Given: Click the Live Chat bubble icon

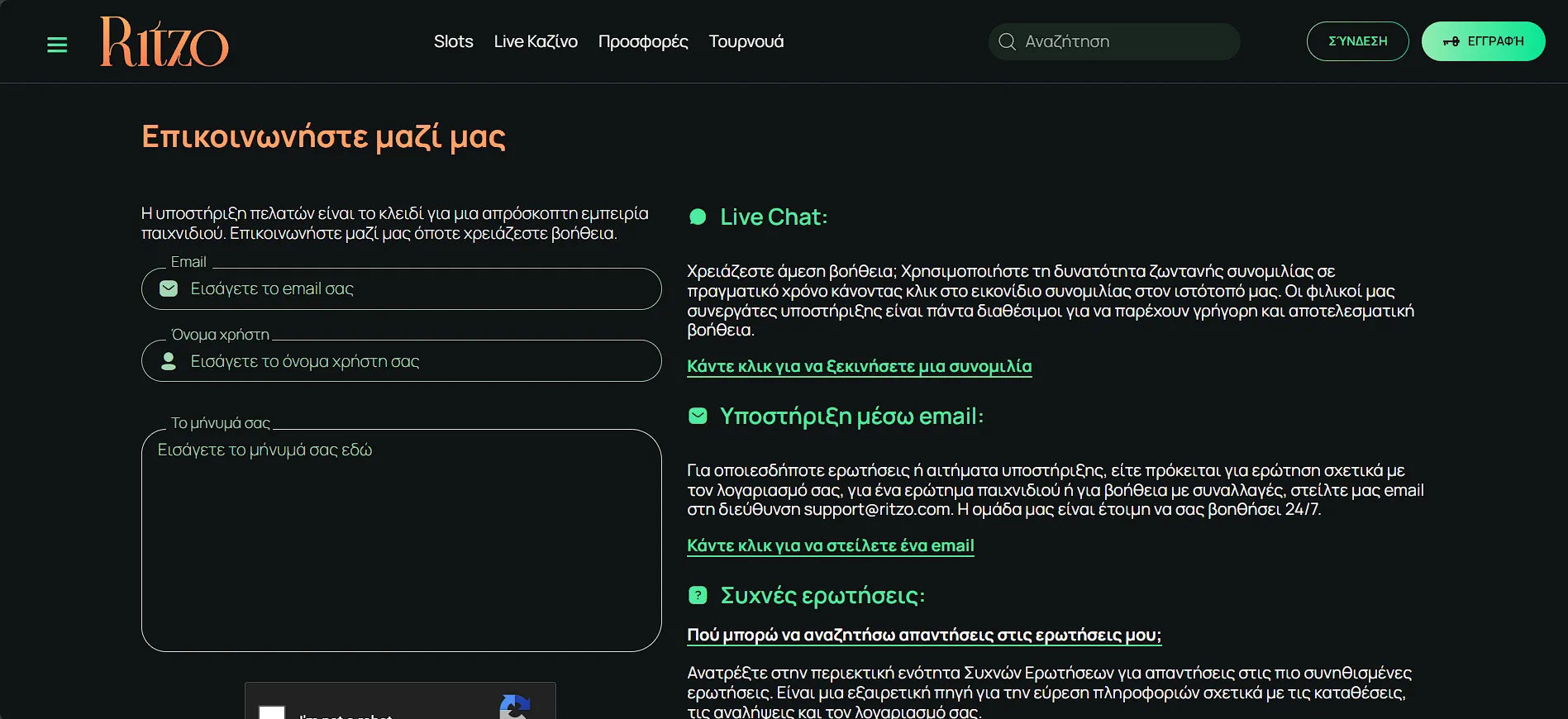Looking at the screenshot, I should point(698,217).
